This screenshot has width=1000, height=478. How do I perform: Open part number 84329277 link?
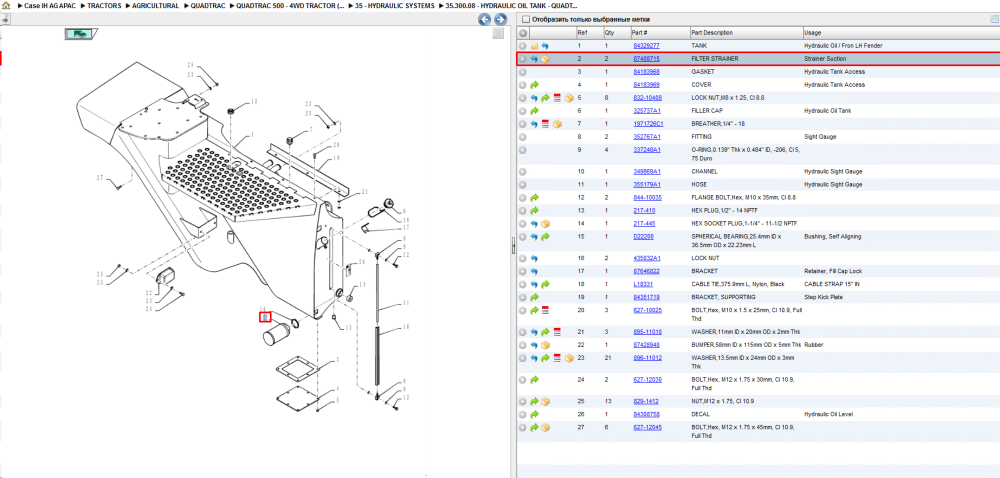(646, 46)
